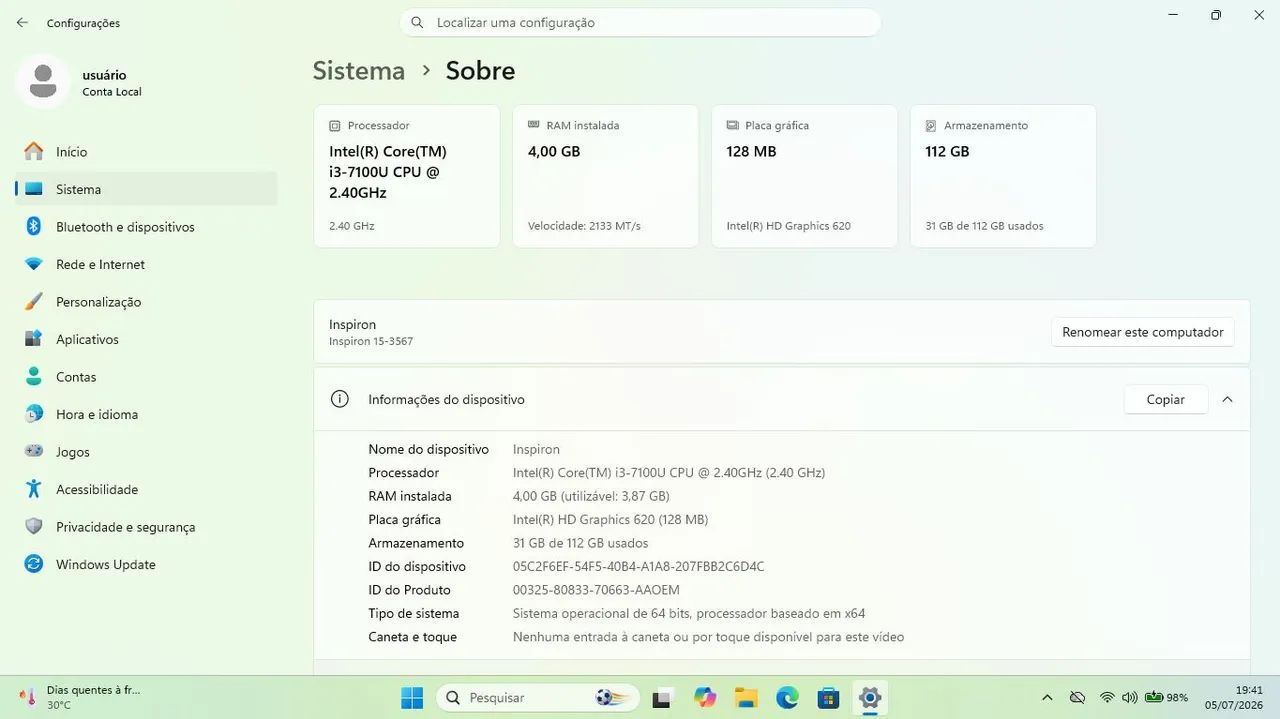
Task: Click the Caneta e toque label
Action: [x=412, y=637]
